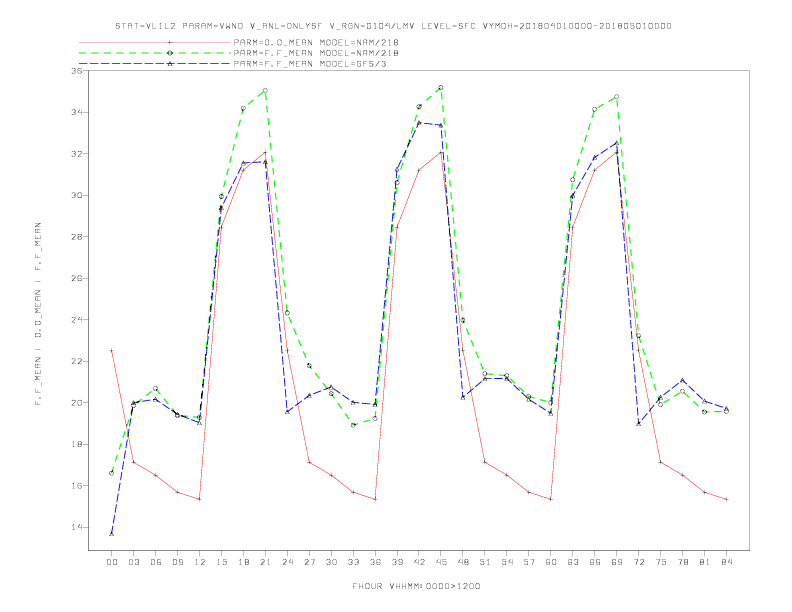The height and width of the screenshot is (612, 792).
Task: Click the green NAM peak point at hour 45
Action: click(x=441, y=88)
